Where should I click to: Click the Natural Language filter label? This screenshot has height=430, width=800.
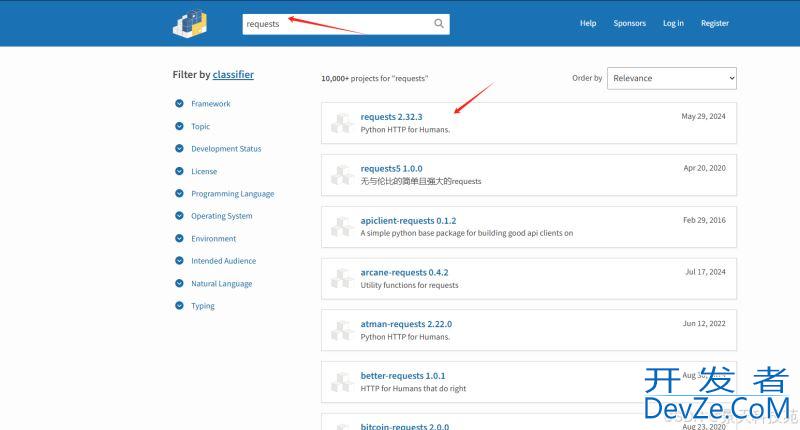coord(221,284)
